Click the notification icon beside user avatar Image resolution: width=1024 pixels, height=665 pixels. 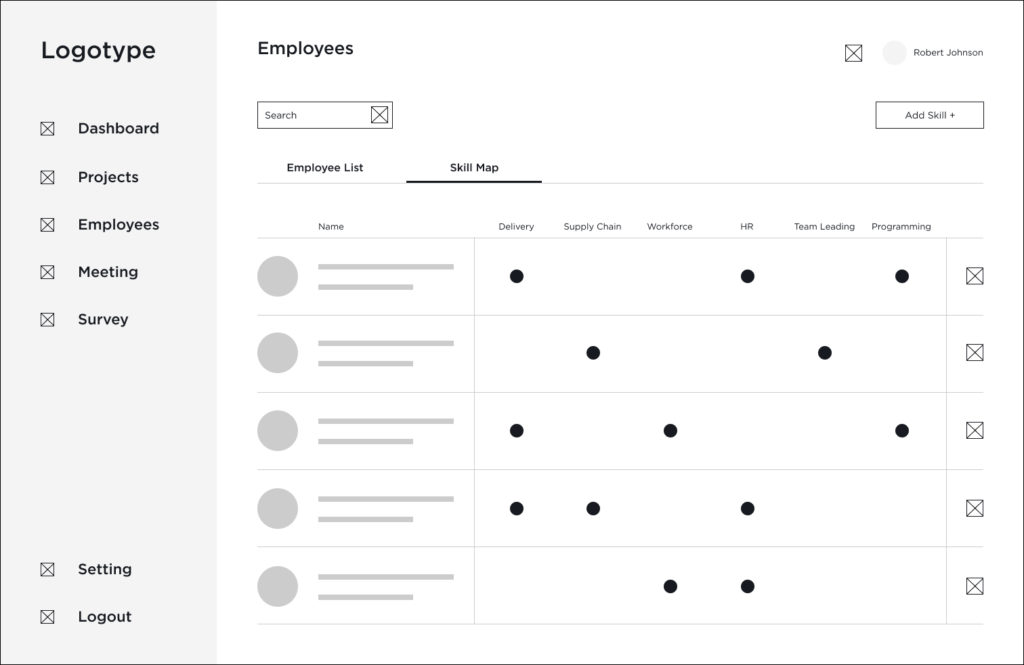(853, 53)
